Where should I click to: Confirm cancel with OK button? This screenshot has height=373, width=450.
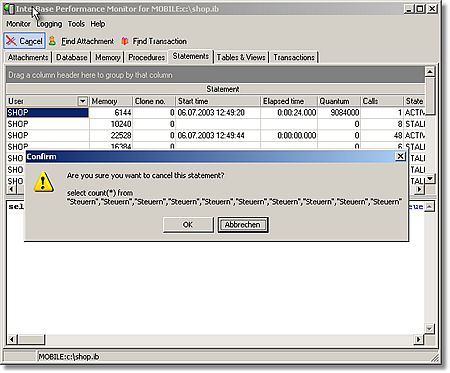click(188, 225)
